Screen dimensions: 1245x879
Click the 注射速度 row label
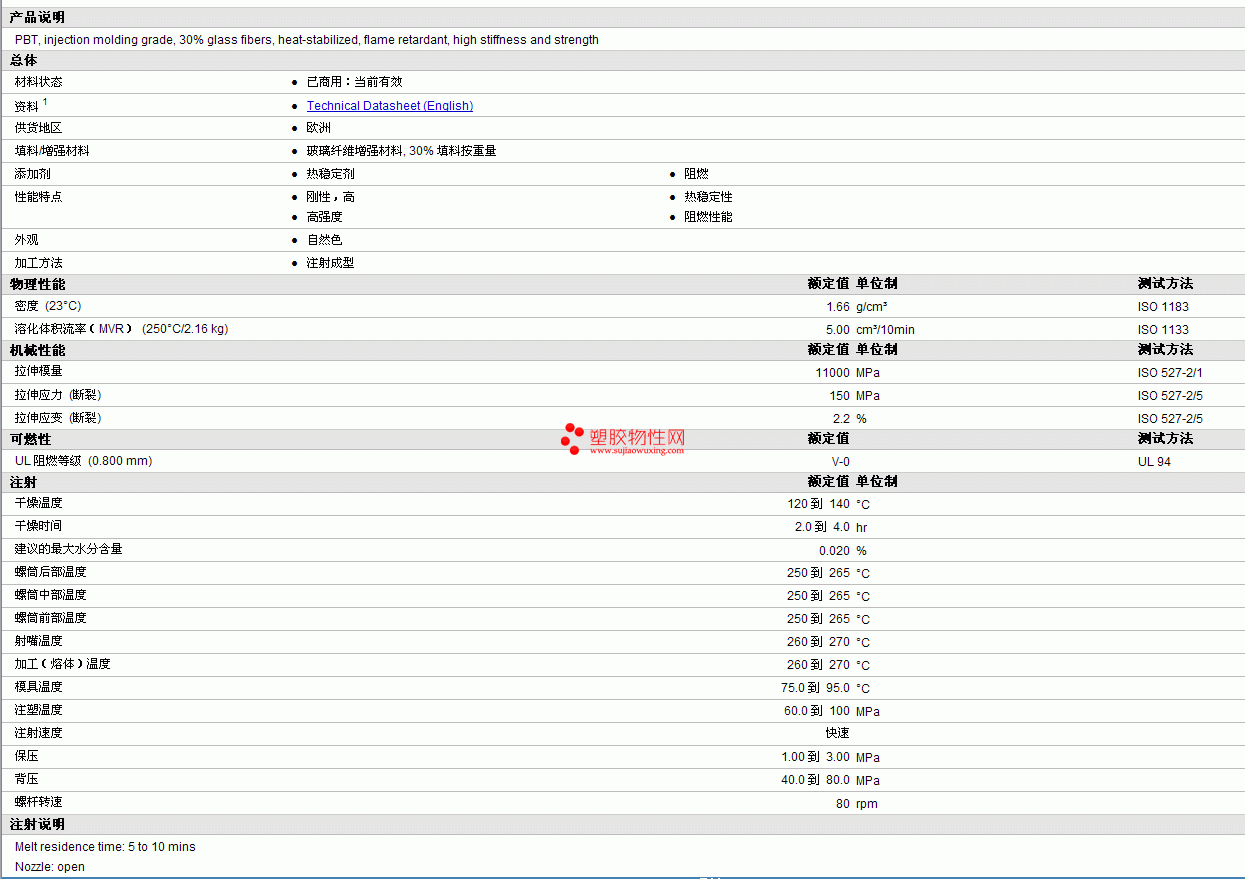[x=38, y=733]
